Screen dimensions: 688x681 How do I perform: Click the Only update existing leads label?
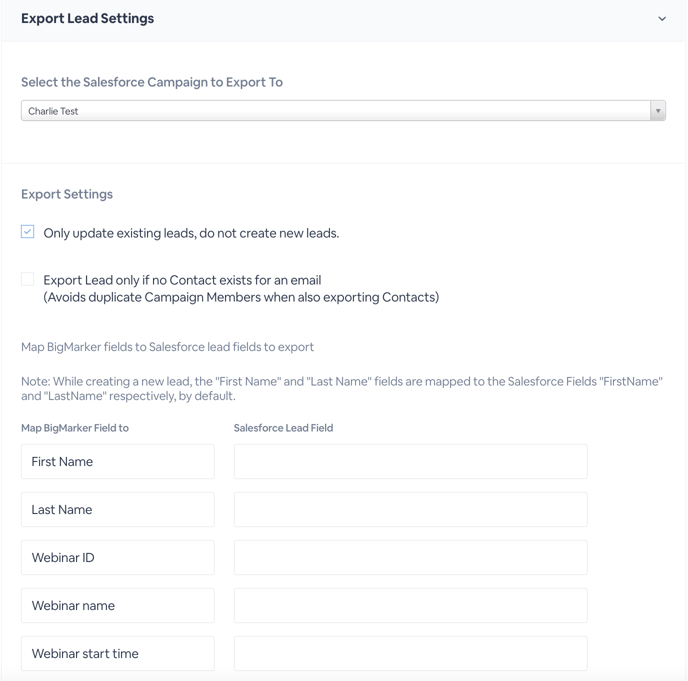191,233
